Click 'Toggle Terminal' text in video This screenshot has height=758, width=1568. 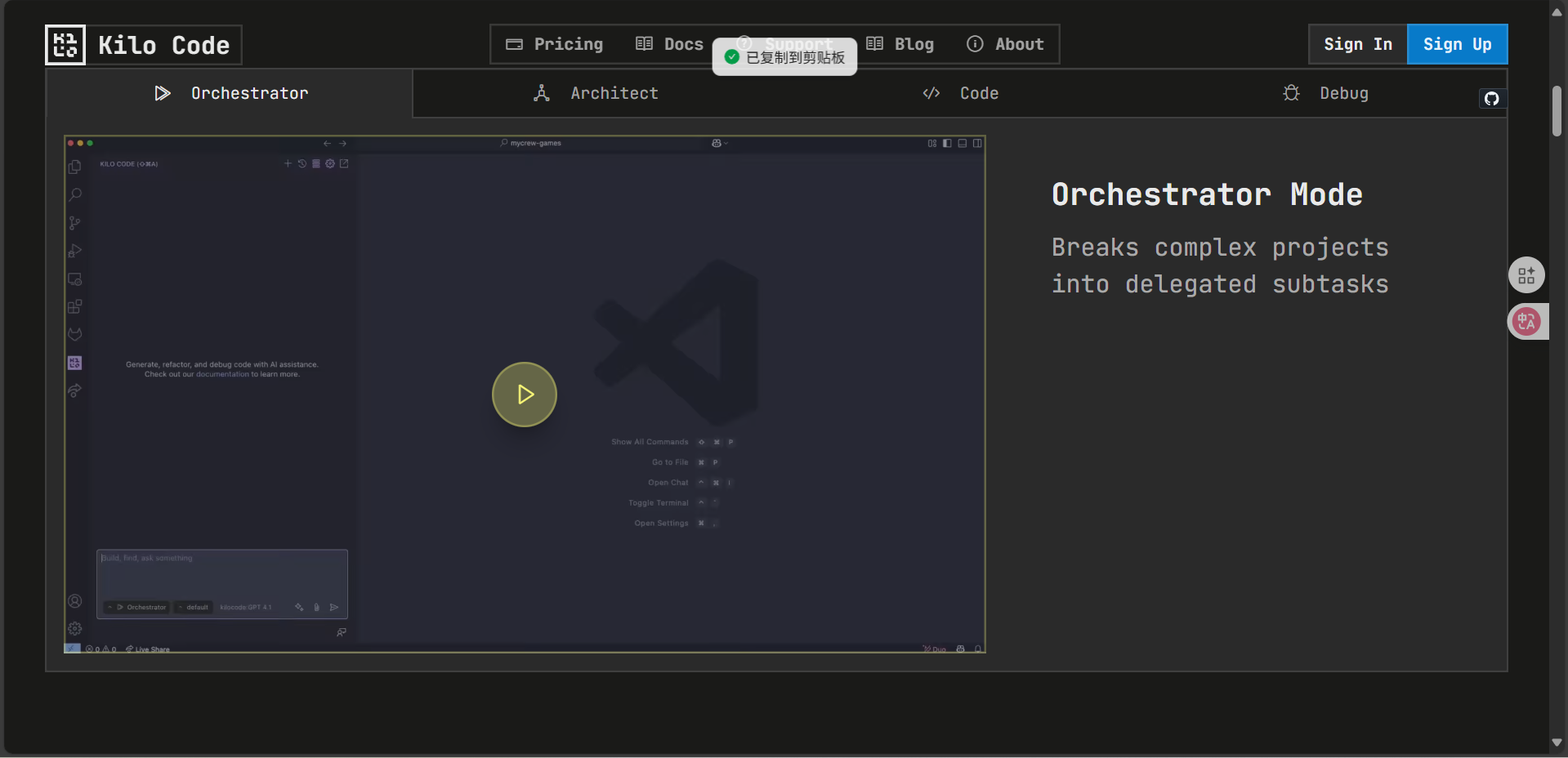tap(659, 503)
